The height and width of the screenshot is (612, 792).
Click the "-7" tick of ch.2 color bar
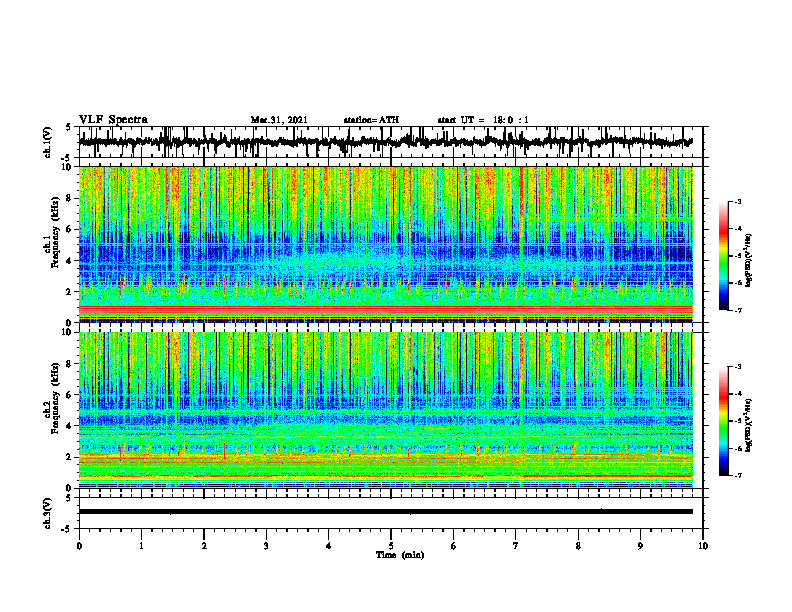coord(737,475)
